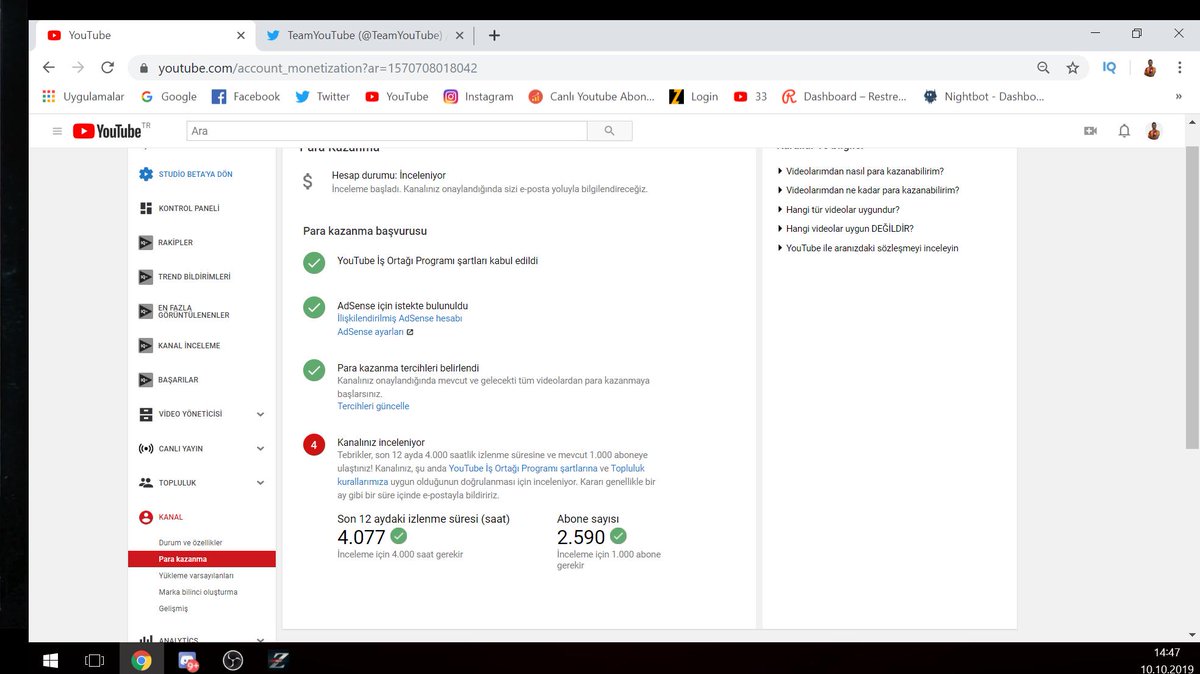Image resolution: width=1200 pixels, height=674 pixels.
Task: Expand Topluluk section
Action: tap(260, 482)
